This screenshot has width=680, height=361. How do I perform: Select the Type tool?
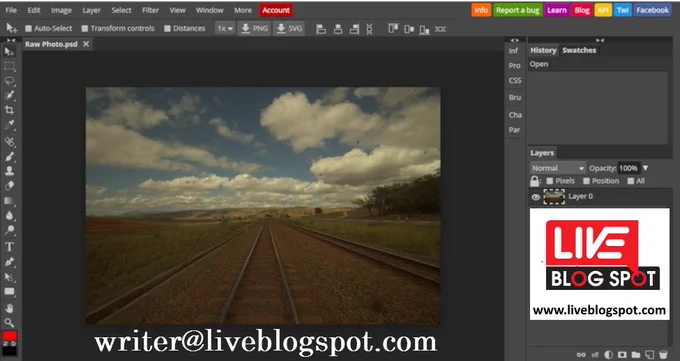pyautogui.click(x=9, y=247)
